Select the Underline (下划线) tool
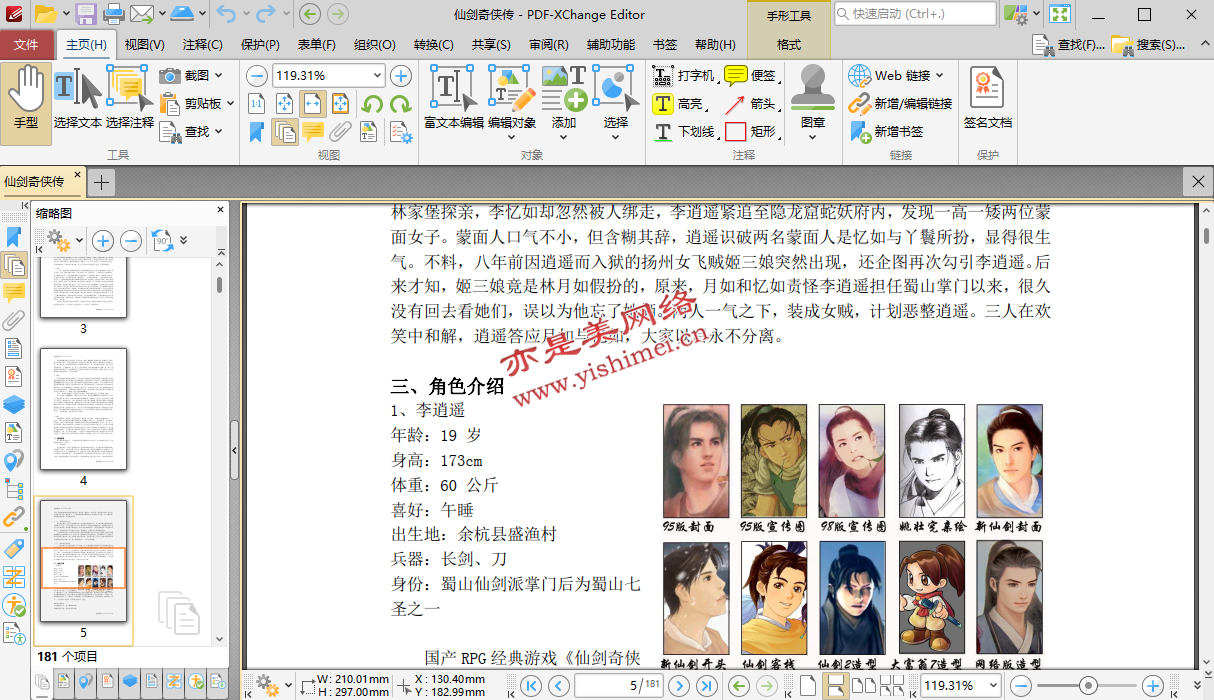Image resolution: width=1214 pixels, height=700 pixels. pos(684,131)
